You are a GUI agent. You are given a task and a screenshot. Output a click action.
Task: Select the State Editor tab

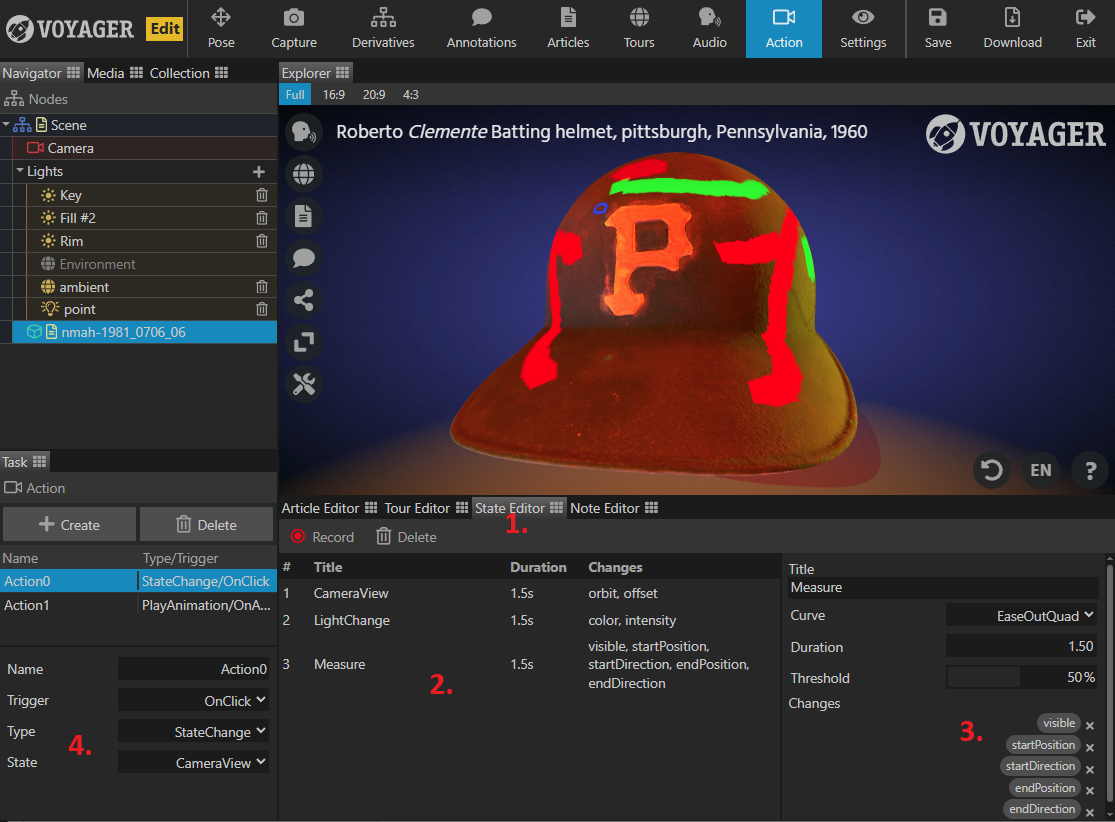pyautogui.click(x=519, y=508)
